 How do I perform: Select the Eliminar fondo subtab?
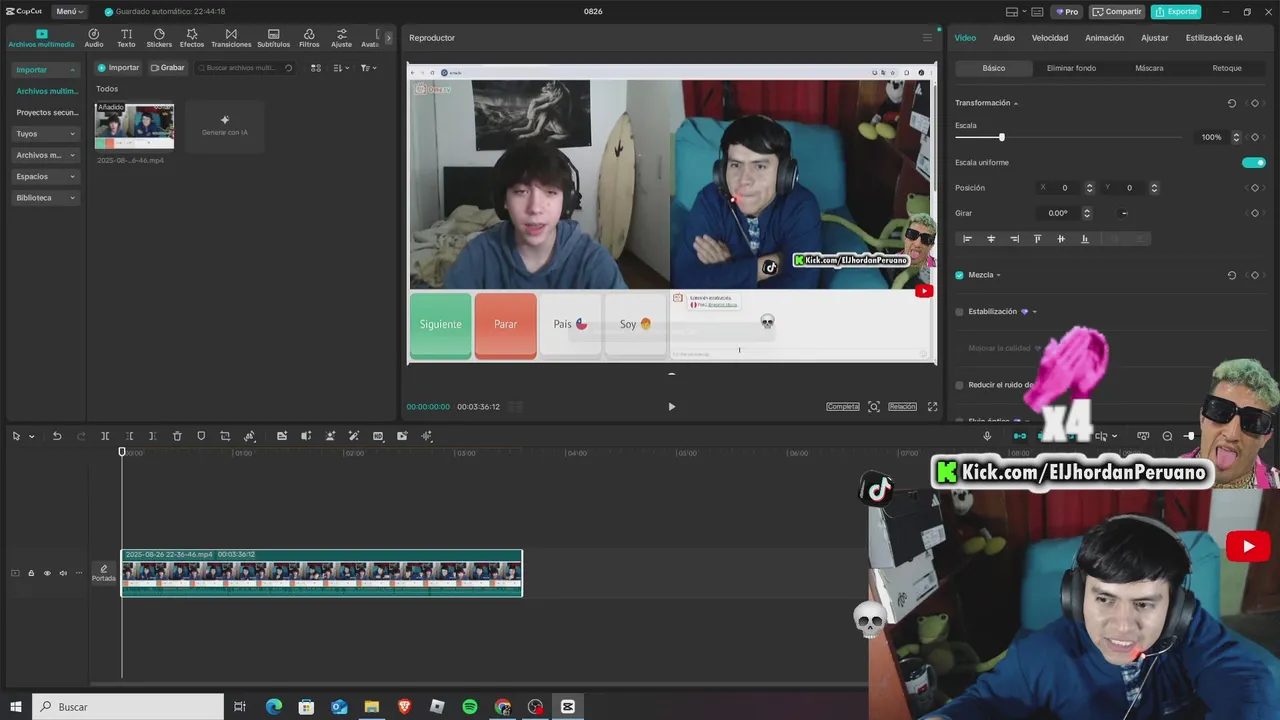click(x=1071, y=68)
